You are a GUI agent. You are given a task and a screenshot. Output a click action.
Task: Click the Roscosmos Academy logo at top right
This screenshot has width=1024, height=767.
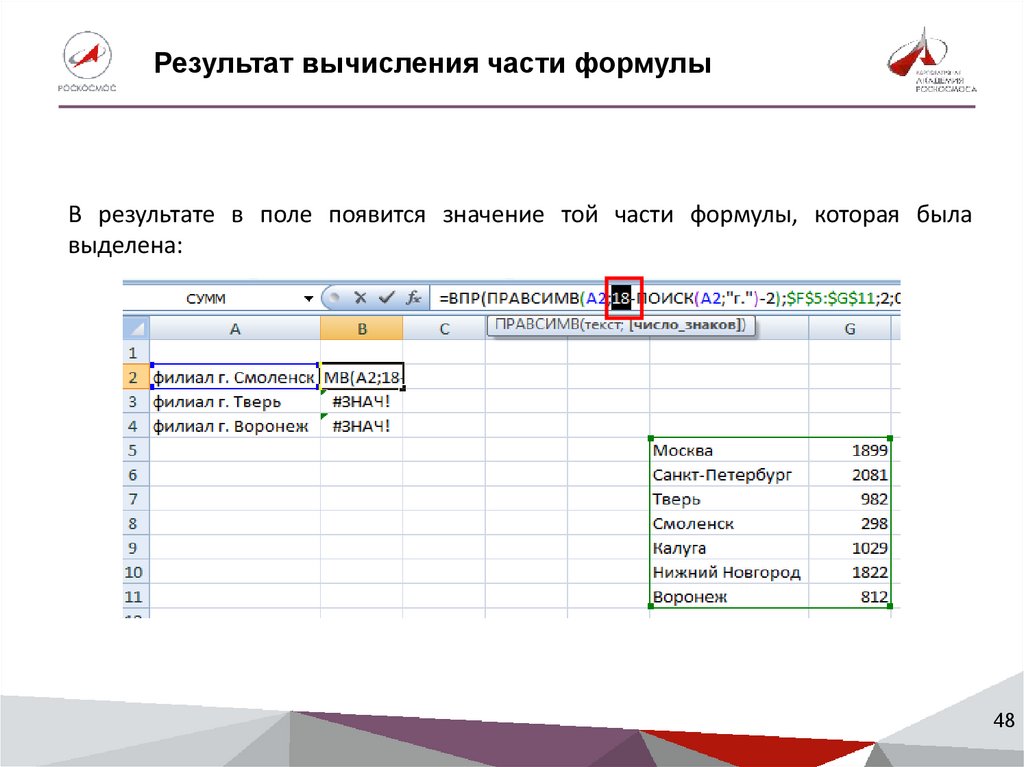pyautogui.click(x=931, y=62)
